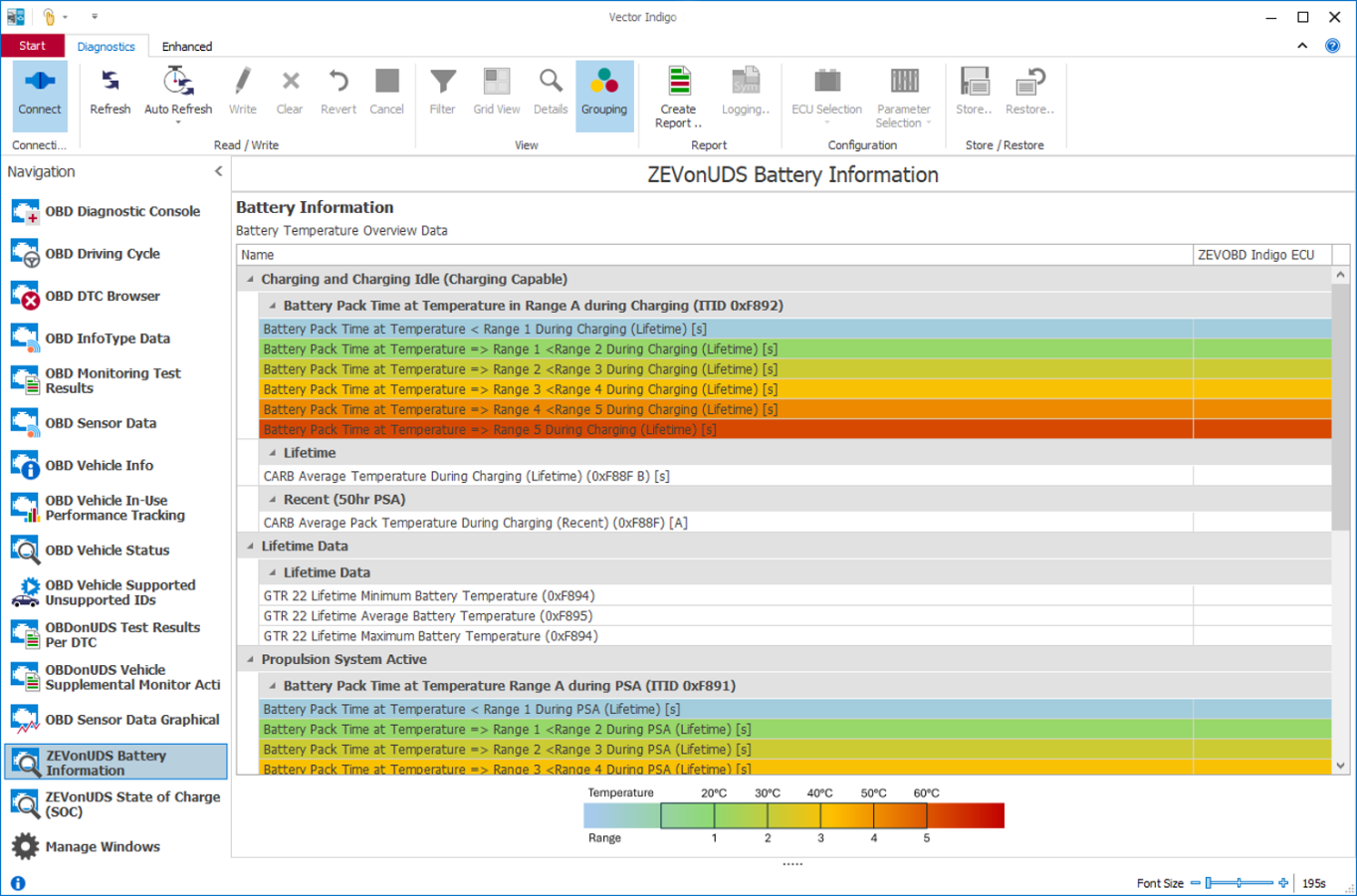Click the Refresh icon
Screen dimensions: 1357x896
tap(110, 81)
